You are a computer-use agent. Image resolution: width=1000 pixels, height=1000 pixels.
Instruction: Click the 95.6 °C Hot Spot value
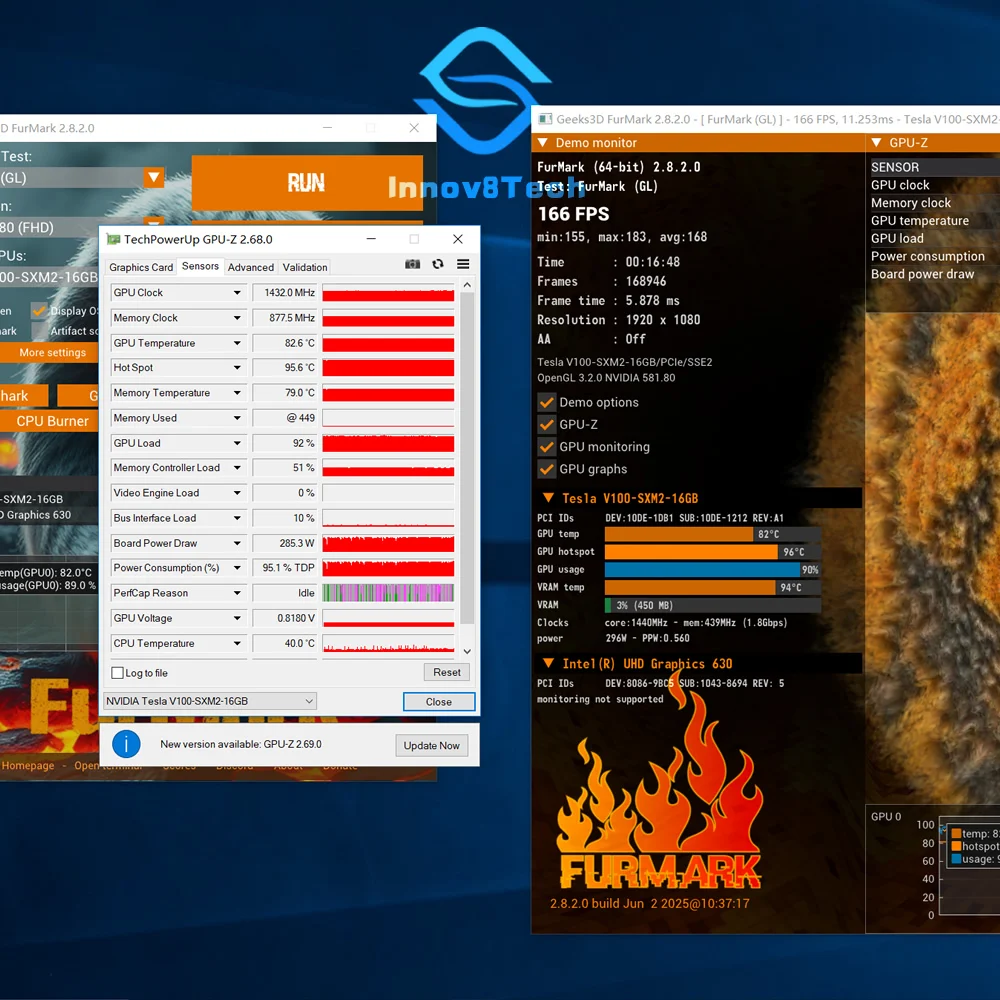click(285, 367)
